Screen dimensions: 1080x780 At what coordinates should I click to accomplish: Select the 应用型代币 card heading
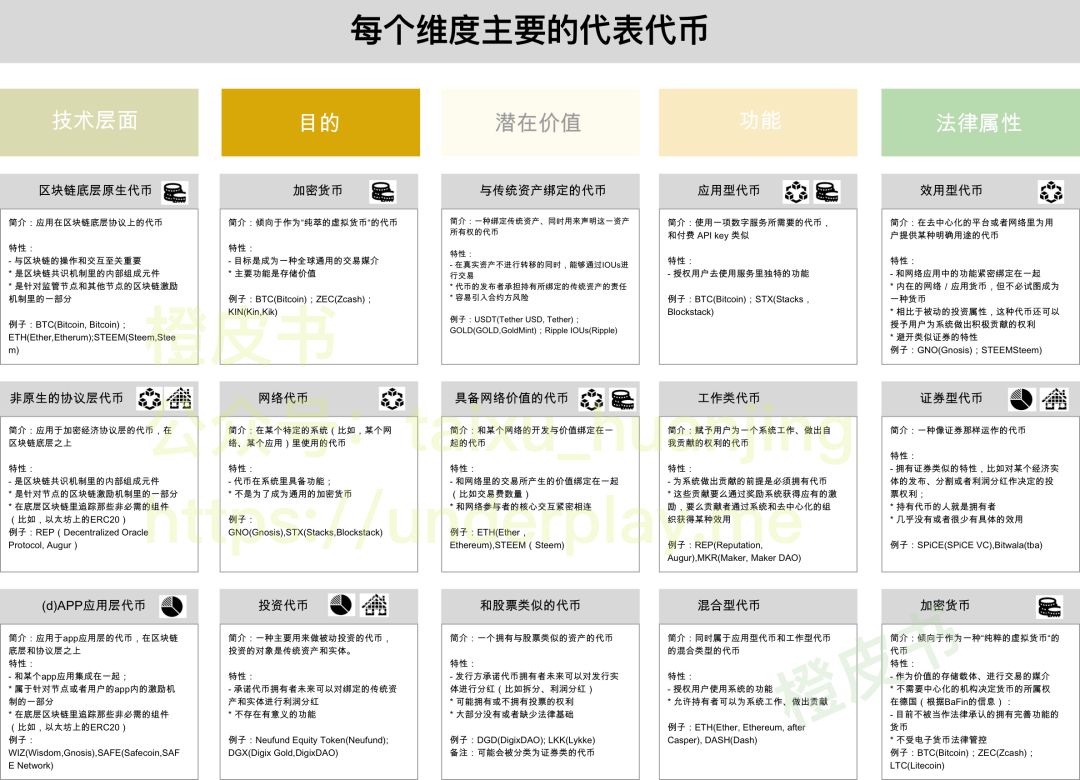(x=729, y=190)
